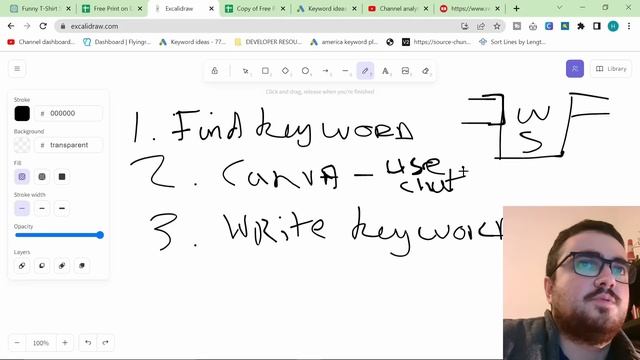
Task: Choose cross-hatch fill style
Action: point(42,177)
